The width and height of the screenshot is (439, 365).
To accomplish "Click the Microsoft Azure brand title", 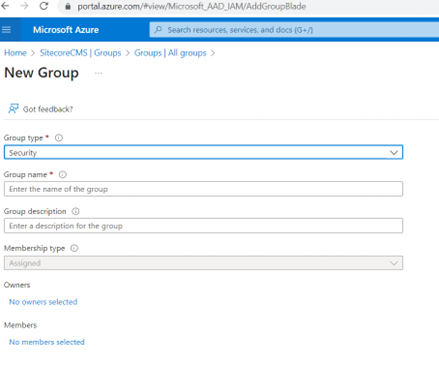I will pos(66,30).
